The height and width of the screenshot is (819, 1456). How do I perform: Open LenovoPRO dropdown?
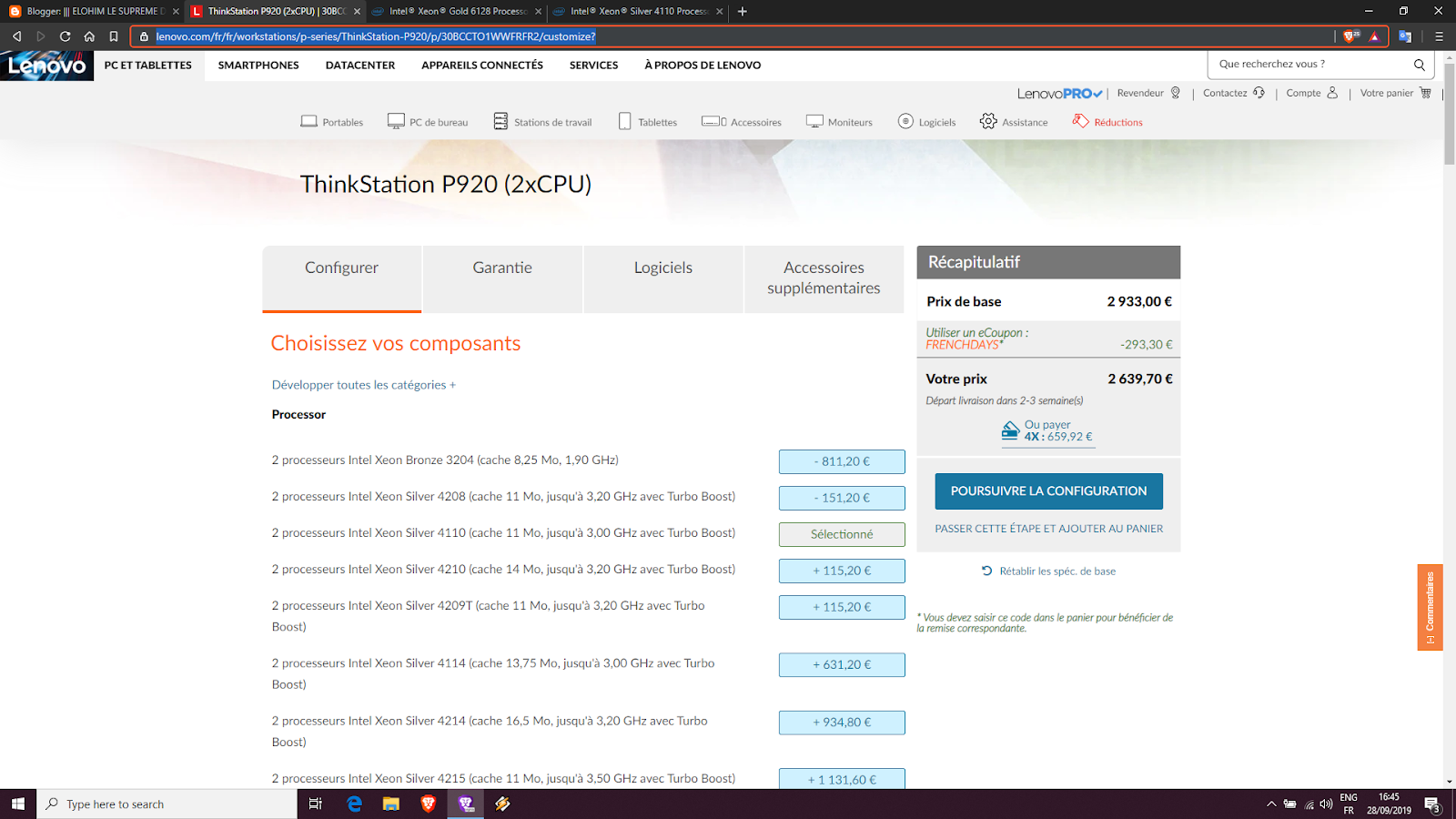click(x=1060, y=93)
